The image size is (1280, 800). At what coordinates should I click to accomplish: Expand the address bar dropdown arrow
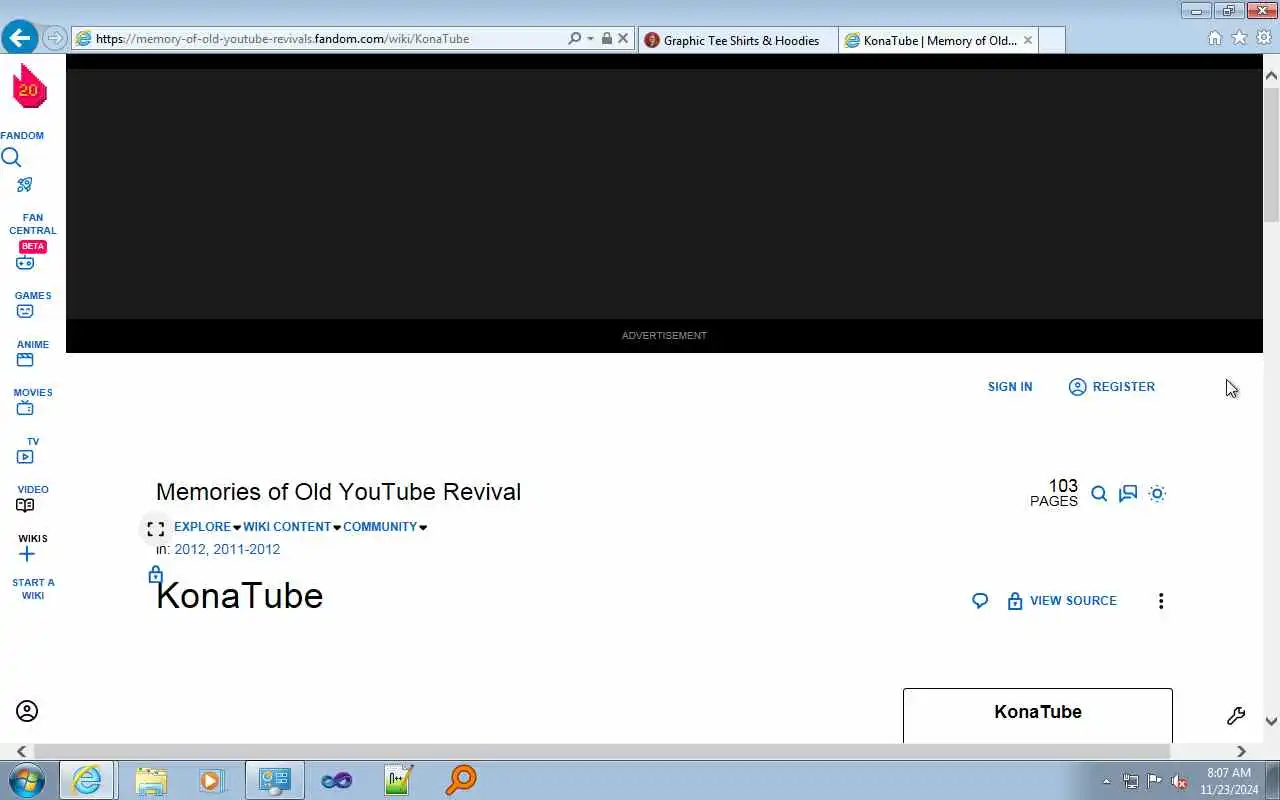pos(590,38)
